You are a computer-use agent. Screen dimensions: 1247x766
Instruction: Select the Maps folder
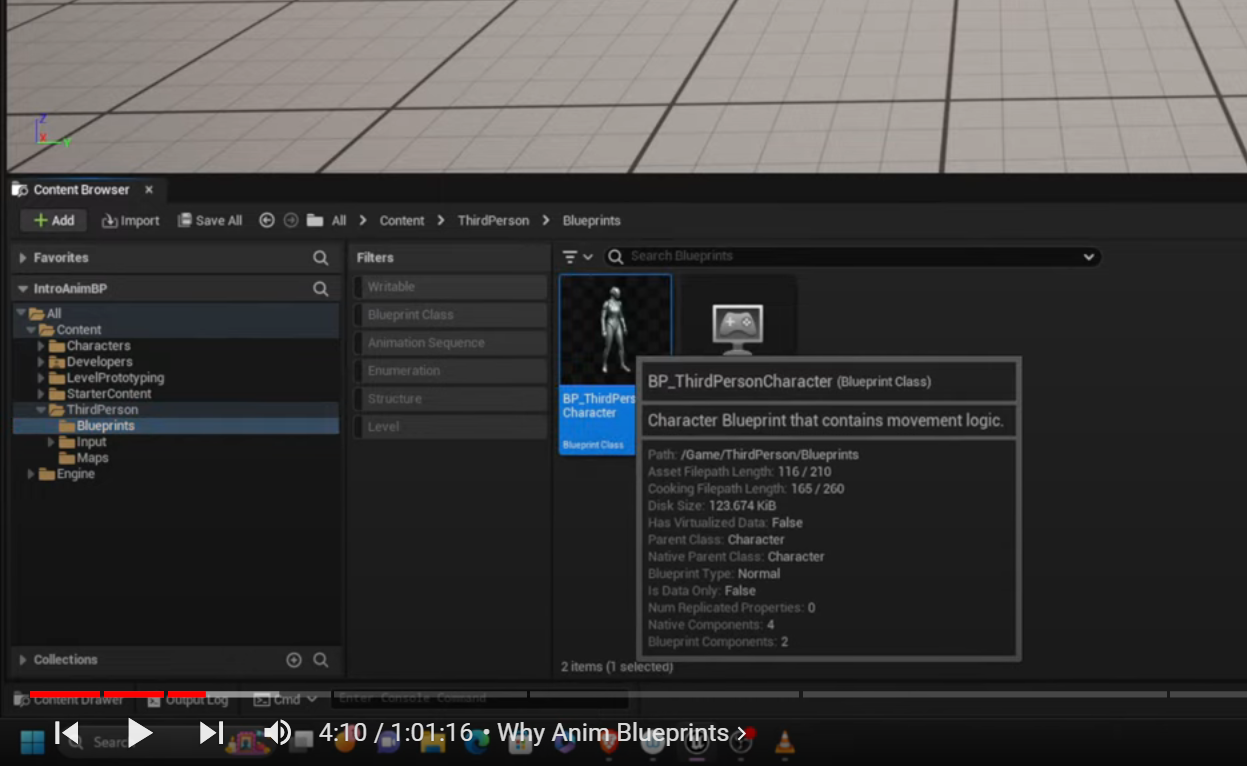coord(92,458)
